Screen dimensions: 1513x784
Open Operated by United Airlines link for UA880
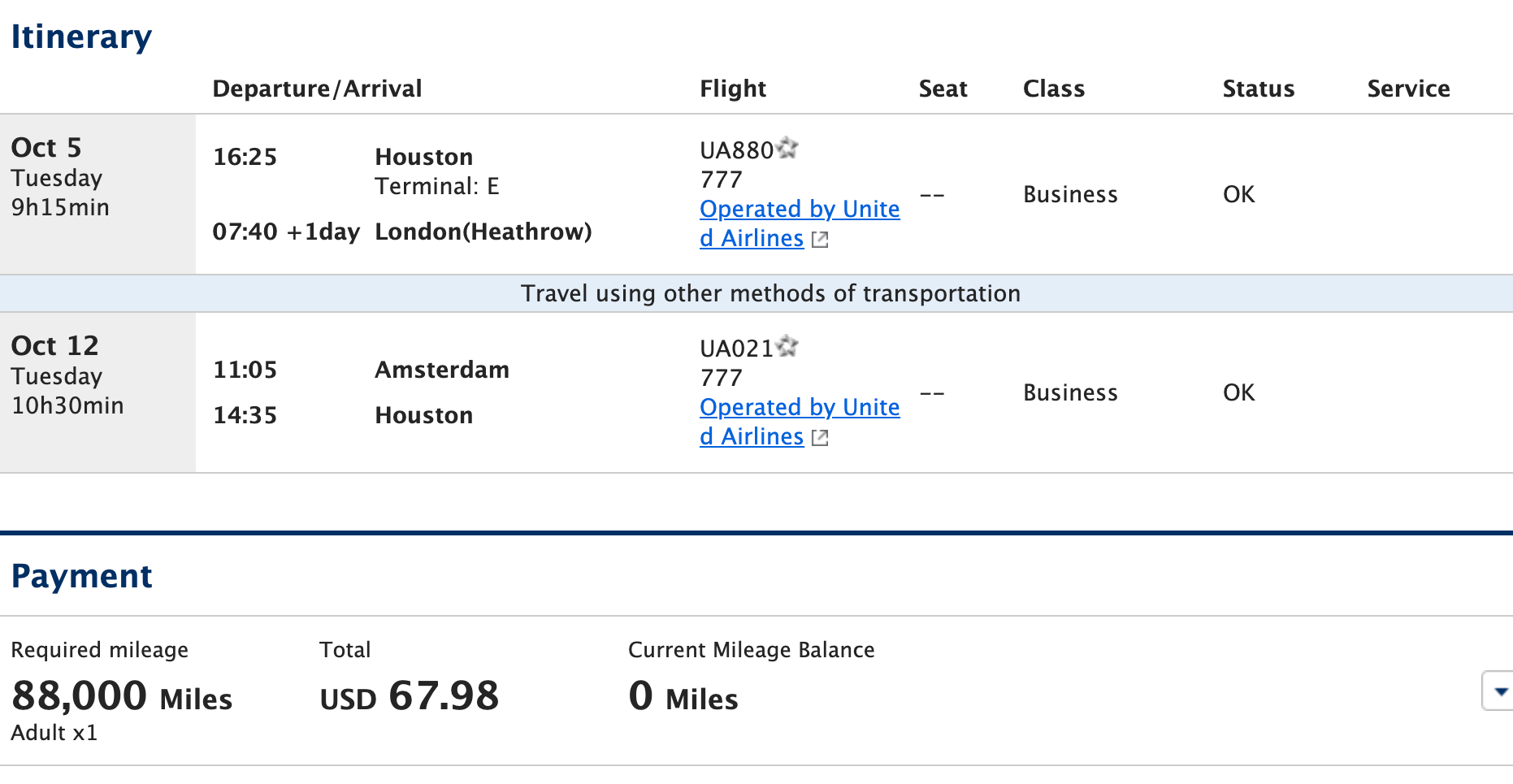coord(800,223)
